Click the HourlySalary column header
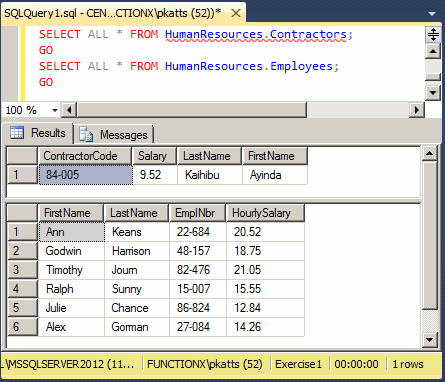Viewport: 445px width, 382px height. tap(265, 213)
